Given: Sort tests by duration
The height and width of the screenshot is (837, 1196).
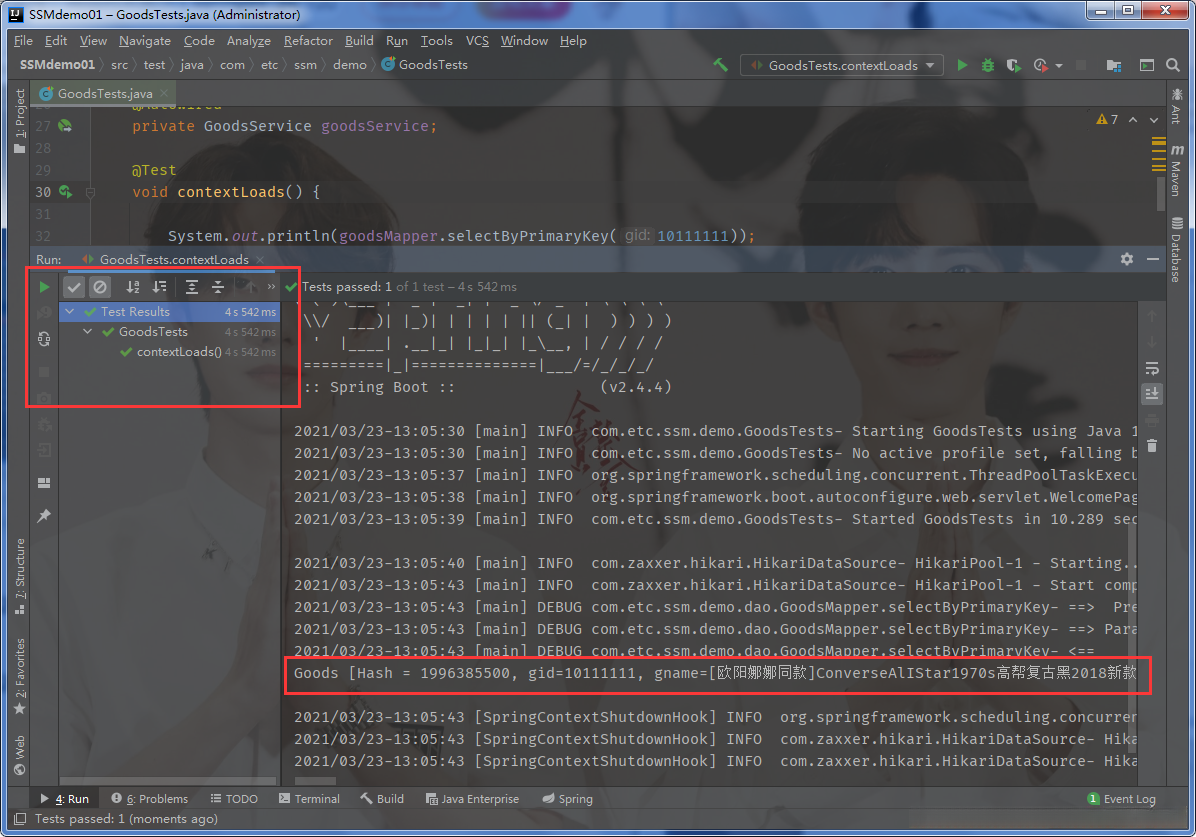Looking at the screenshot, I should pyautogui.click(x=159, y=287).
